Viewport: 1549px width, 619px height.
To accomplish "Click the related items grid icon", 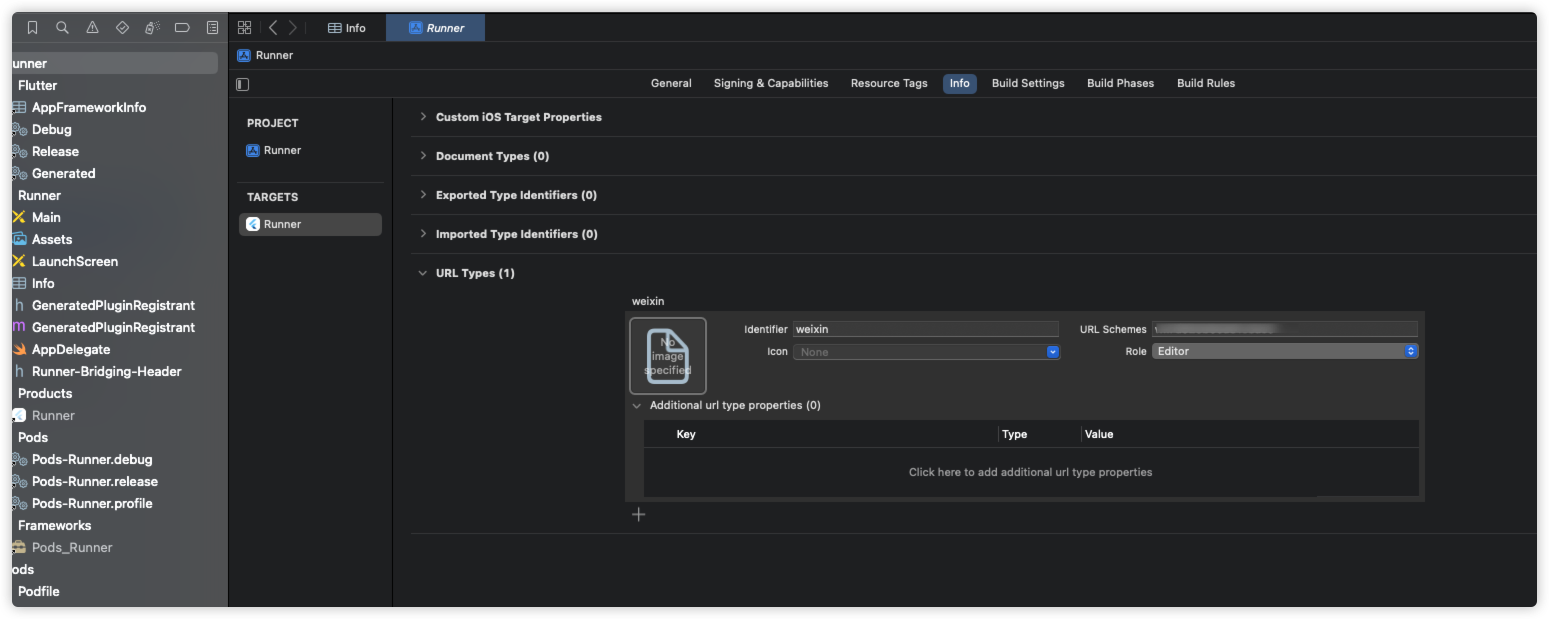I will point(245,28).
